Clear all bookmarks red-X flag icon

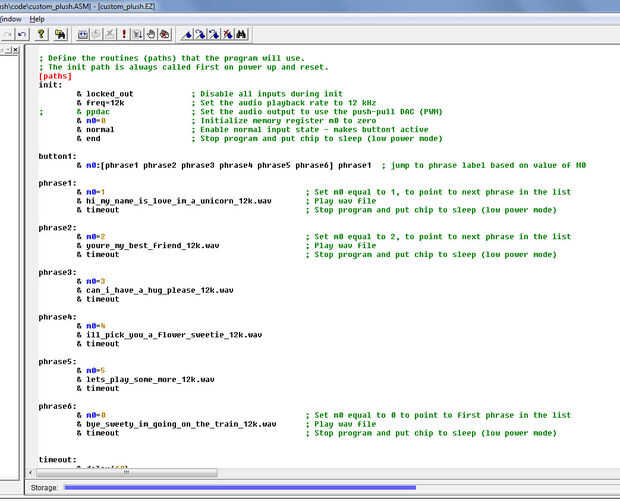point(228,35)
